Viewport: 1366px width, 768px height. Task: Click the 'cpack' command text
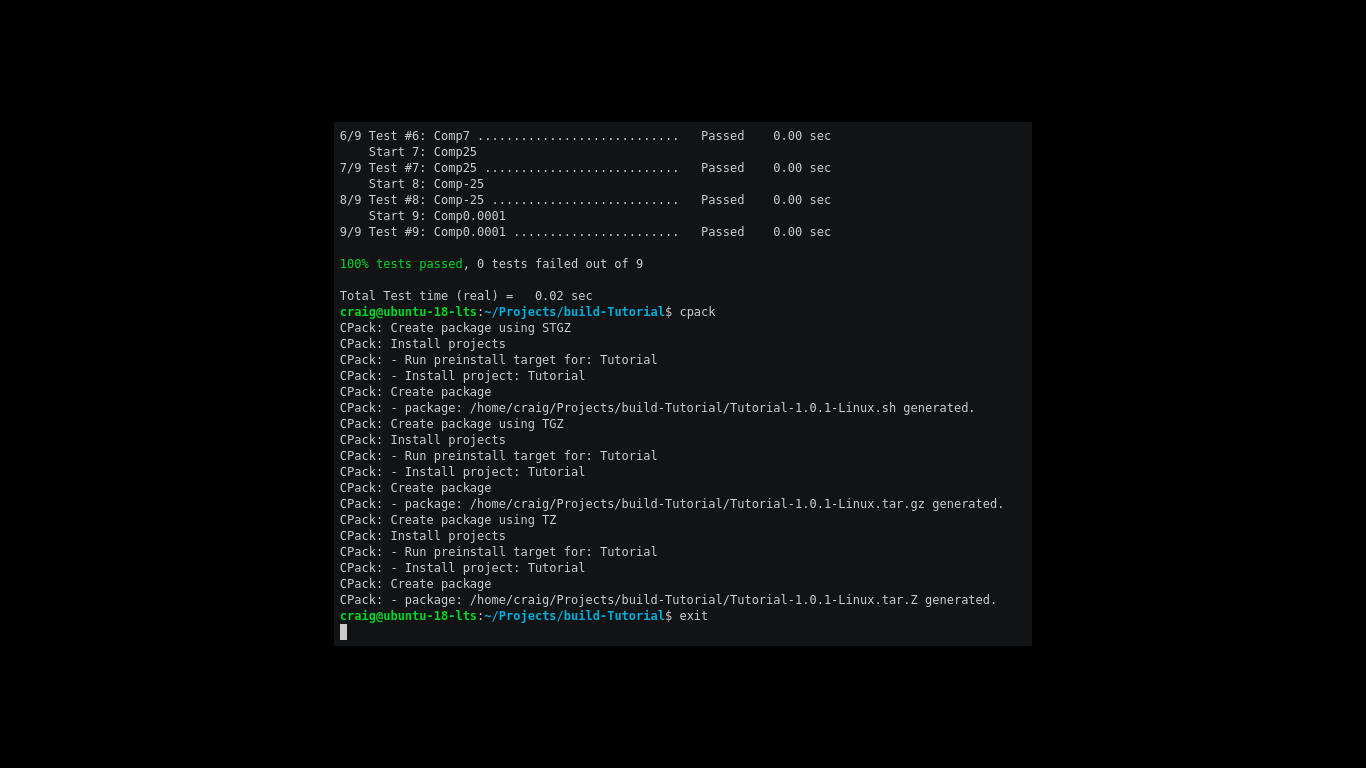point(698,312)
